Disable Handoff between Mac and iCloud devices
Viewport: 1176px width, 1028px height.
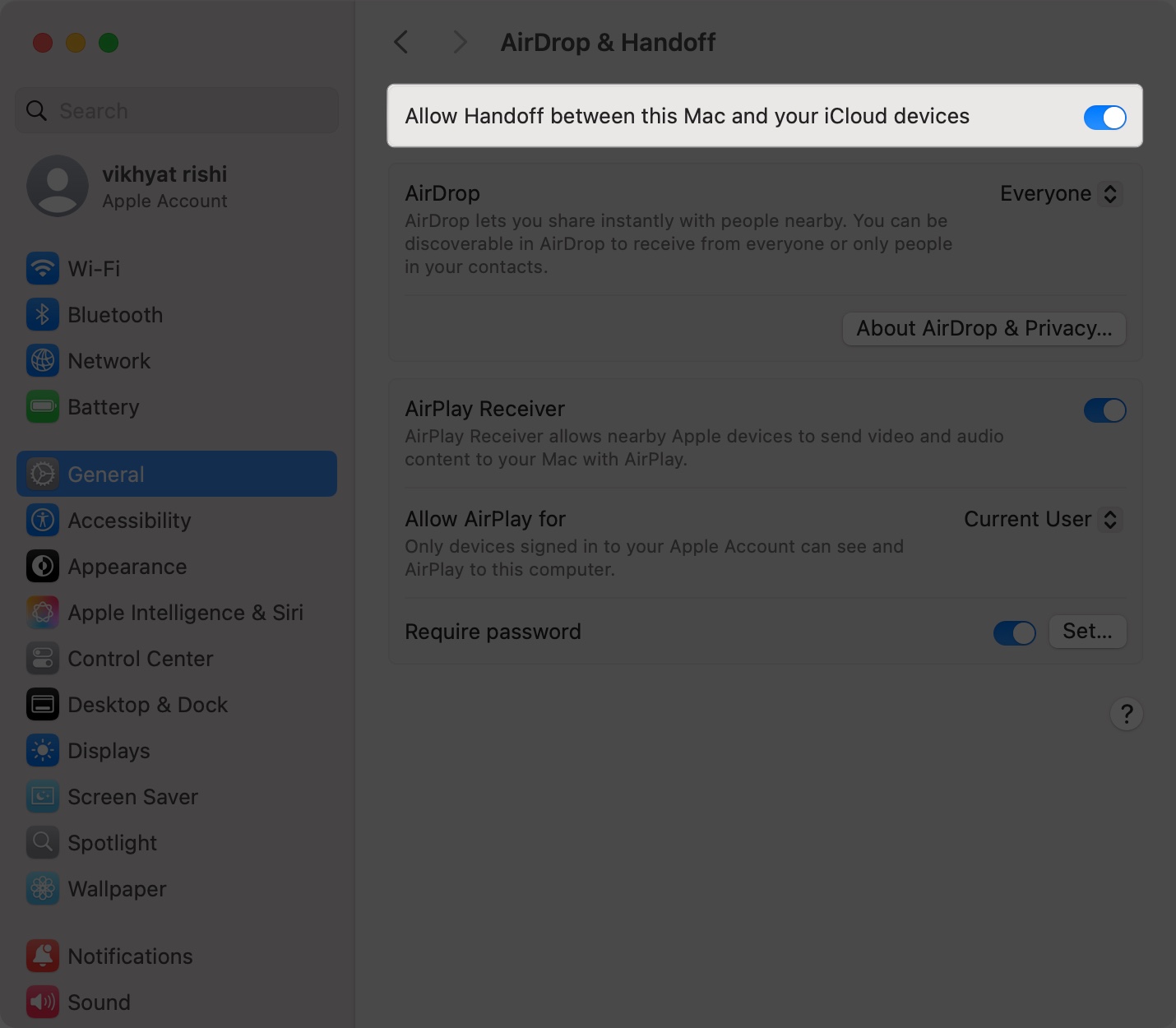(x=1105, y=117)
